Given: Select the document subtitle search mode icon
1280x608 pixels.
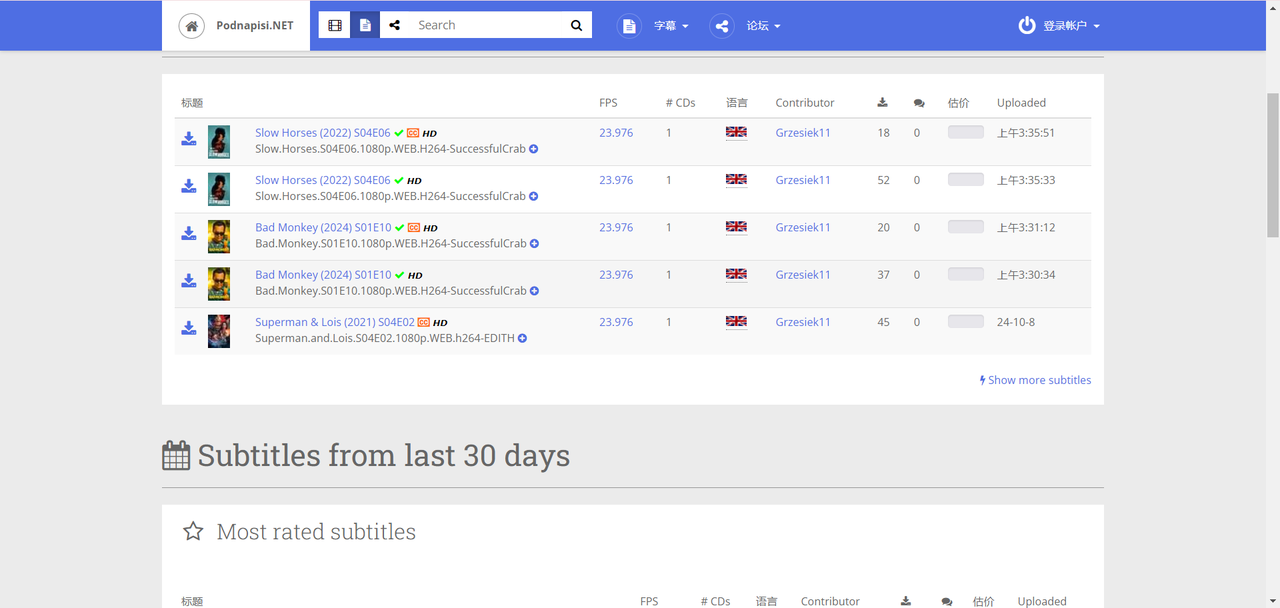Looking at the screenshot, I should click(x=365, y=25).
